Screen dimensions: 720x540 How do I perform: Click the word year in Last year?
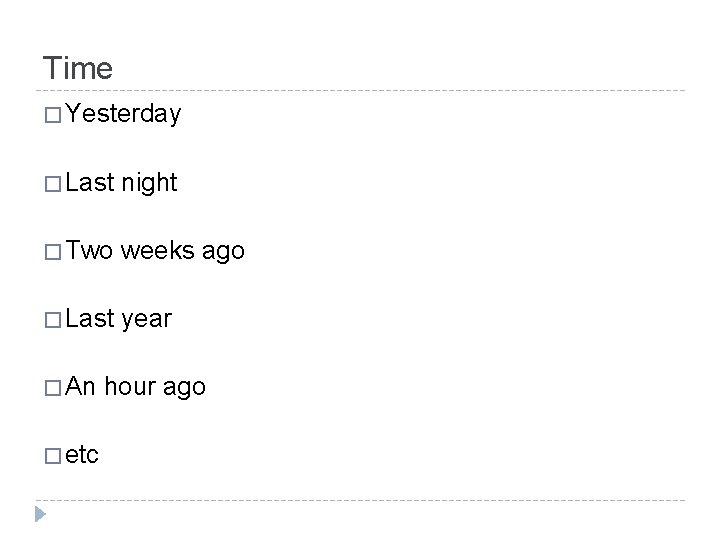click(x=145, y=320)
